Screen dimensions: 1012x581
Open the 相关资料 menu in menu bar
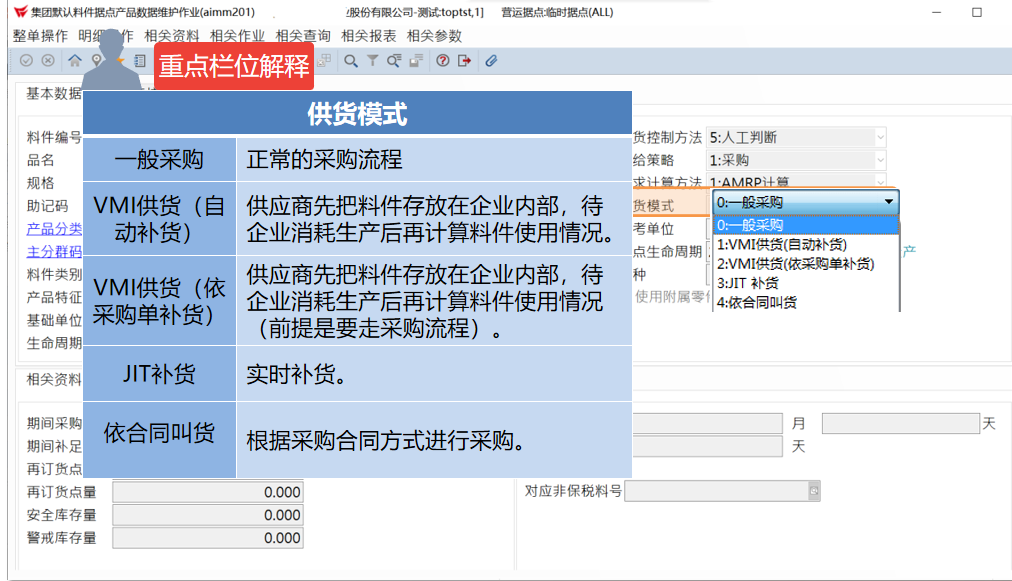(x=172, y=36)
